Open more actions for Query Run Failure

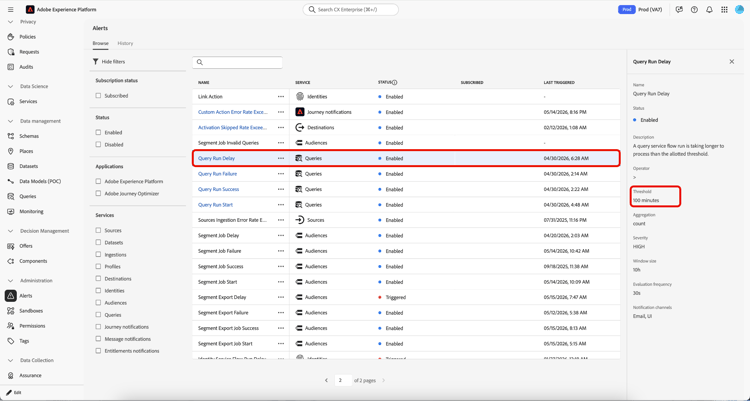coord(281,174)
